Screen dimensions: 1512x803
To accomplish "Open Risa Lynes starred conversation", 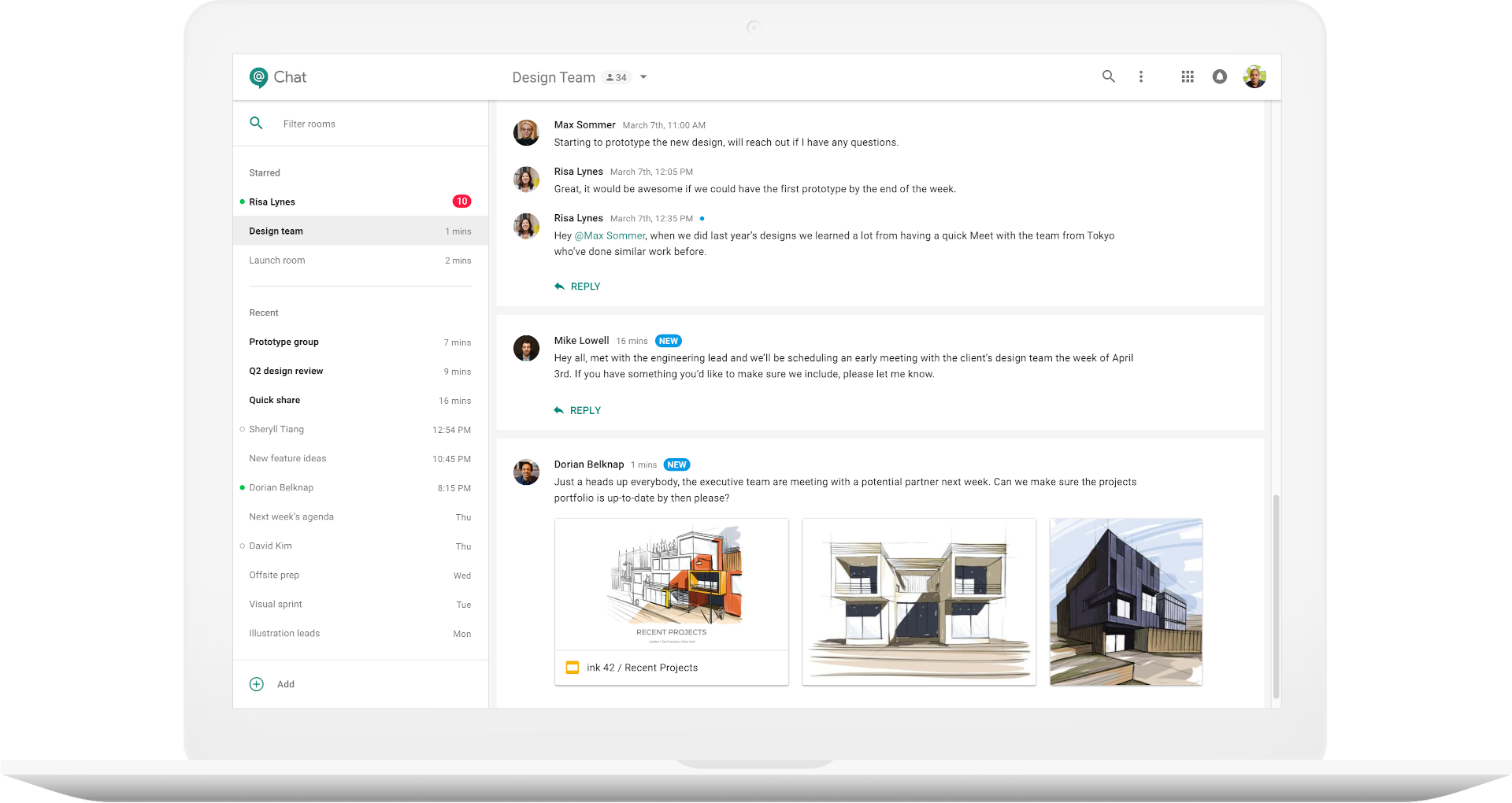I will click(361, 202).
